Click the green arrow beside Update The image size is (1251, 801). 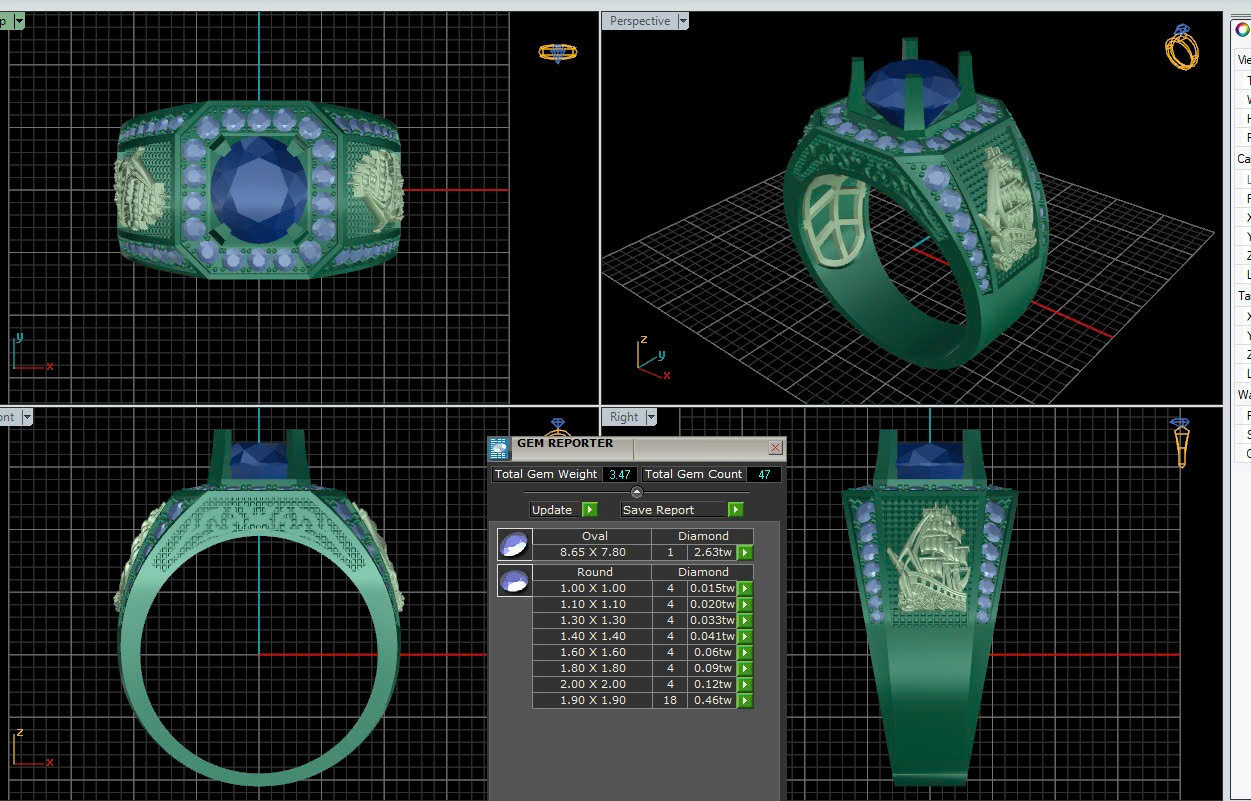pyautogui.click(x=589, y=510)
